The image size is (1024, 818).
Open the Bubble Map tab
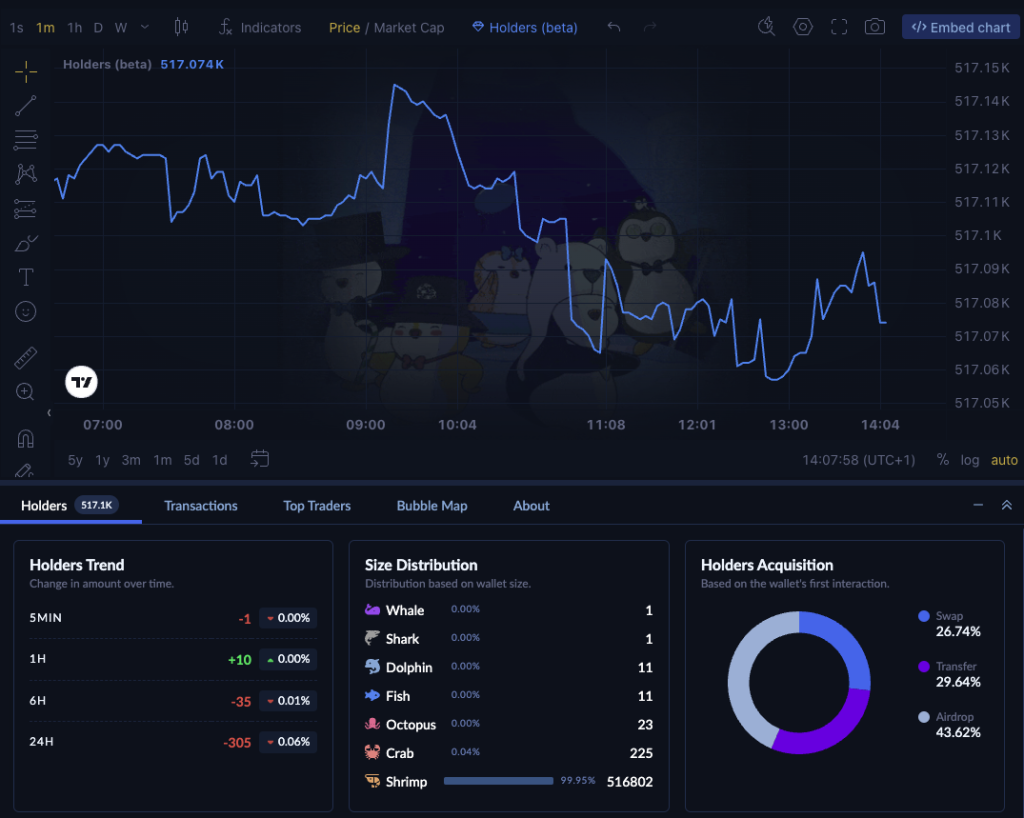pos(432,506)
